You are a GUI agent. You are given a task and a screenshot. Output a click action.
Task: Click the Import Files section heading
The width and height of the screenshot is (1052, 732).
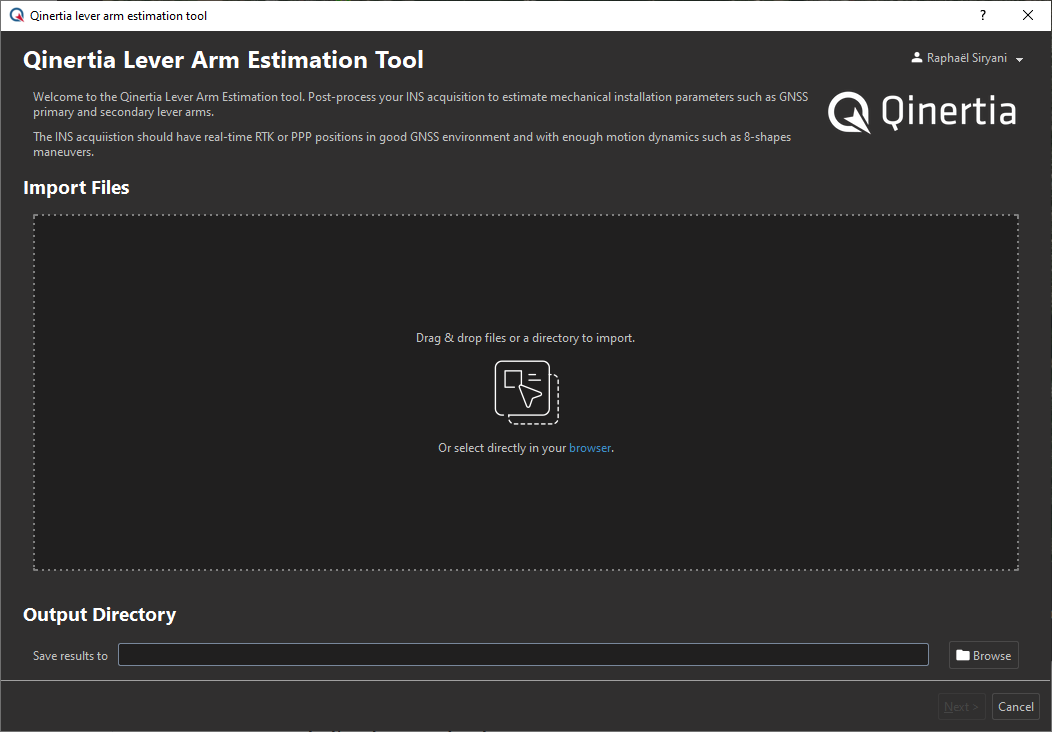[76, 188]
